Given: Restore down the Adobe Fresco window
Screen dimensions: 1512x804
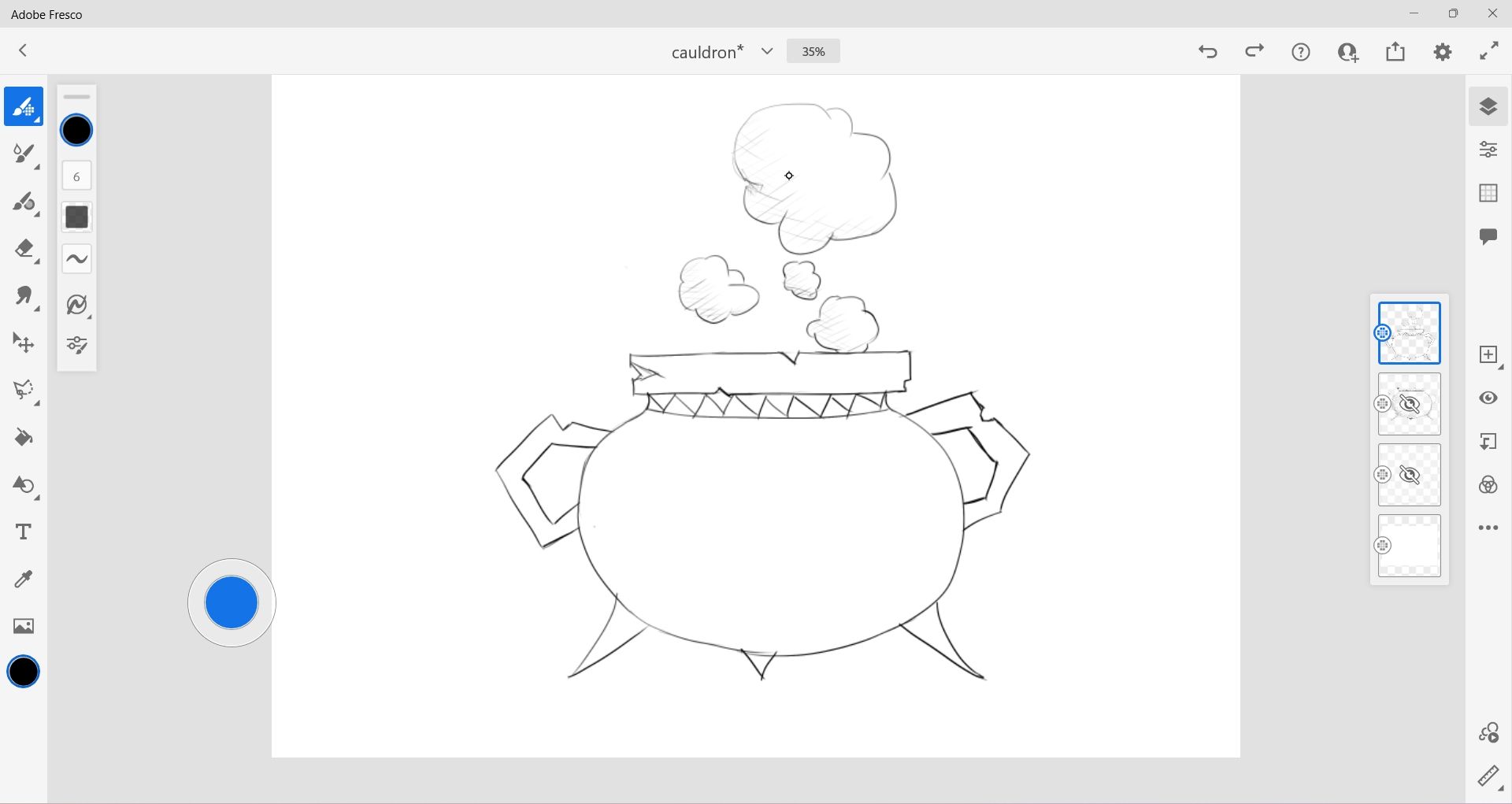Looking at the screenshot, I should [1453, 13].
